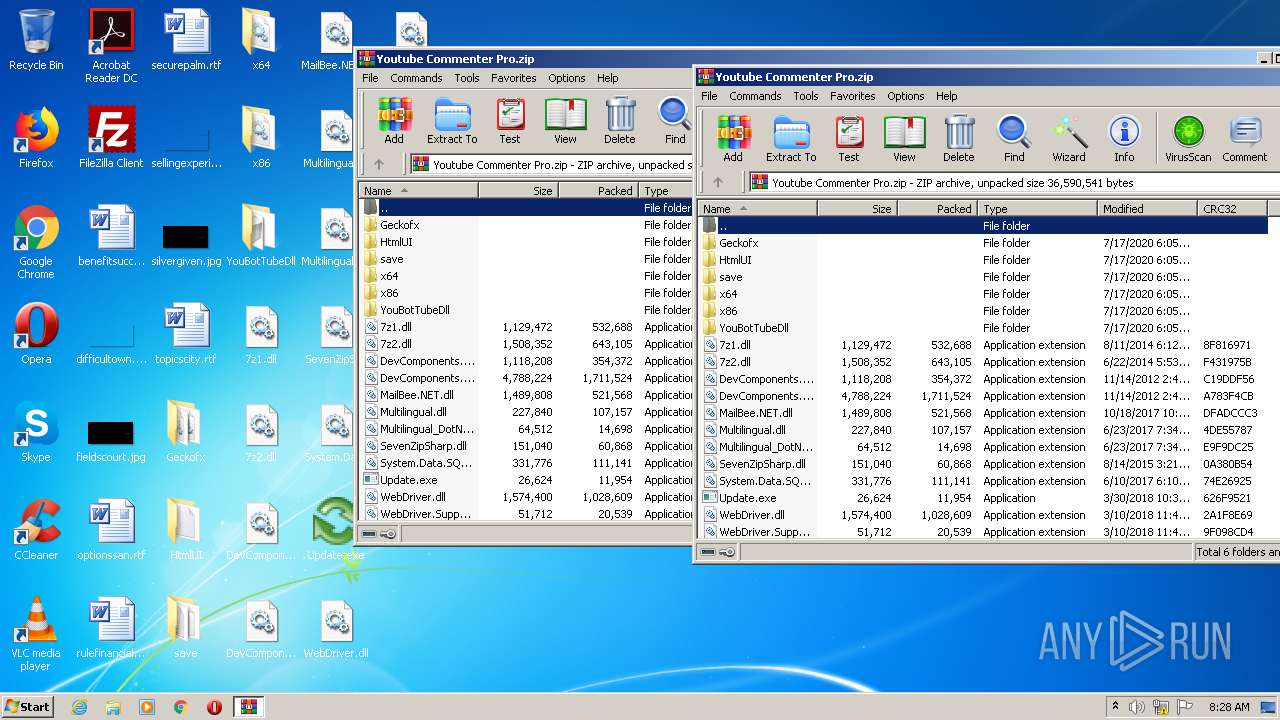Click Add icon in front WinRAR window
1280x720 pixels.
[x=733, y=138]
